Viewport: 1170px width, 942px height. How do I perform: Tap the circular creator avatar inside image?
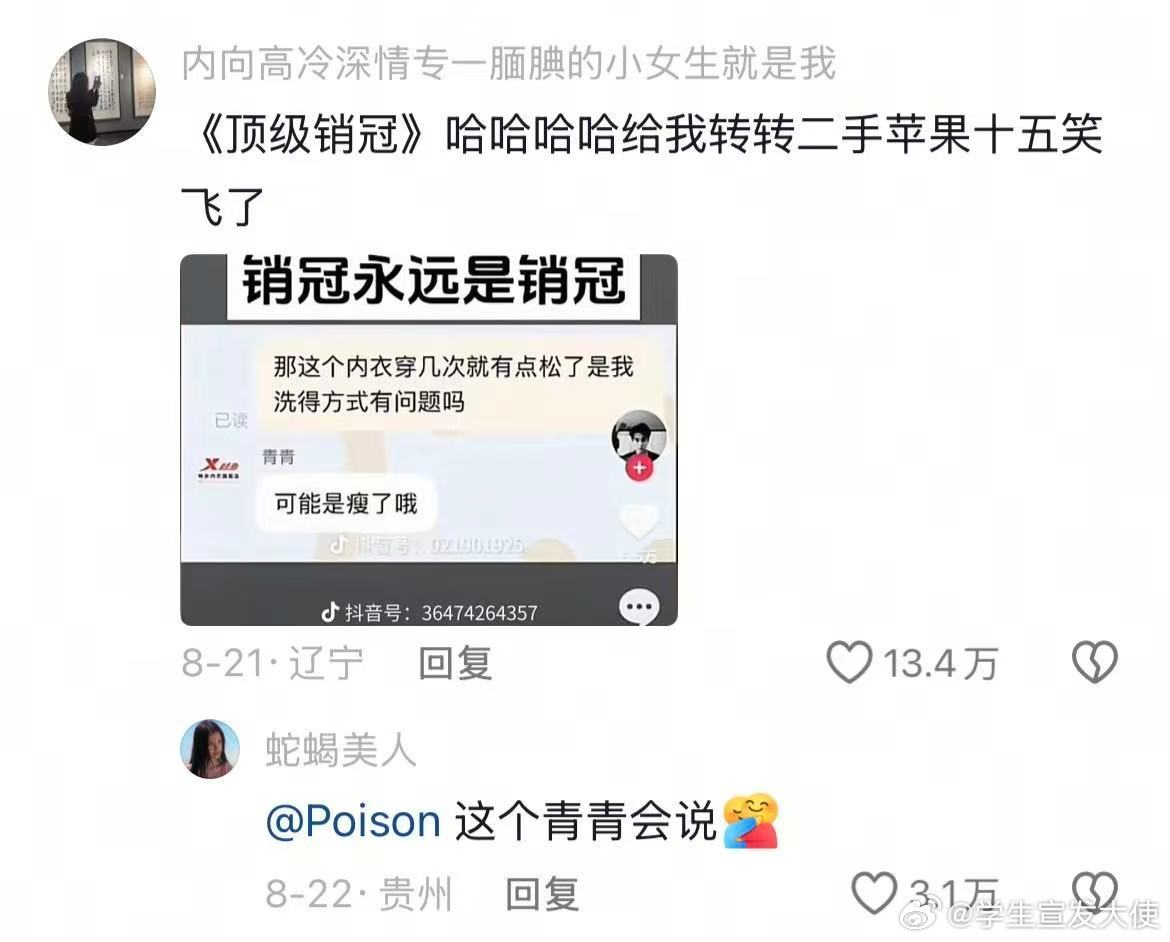[639, 436]
